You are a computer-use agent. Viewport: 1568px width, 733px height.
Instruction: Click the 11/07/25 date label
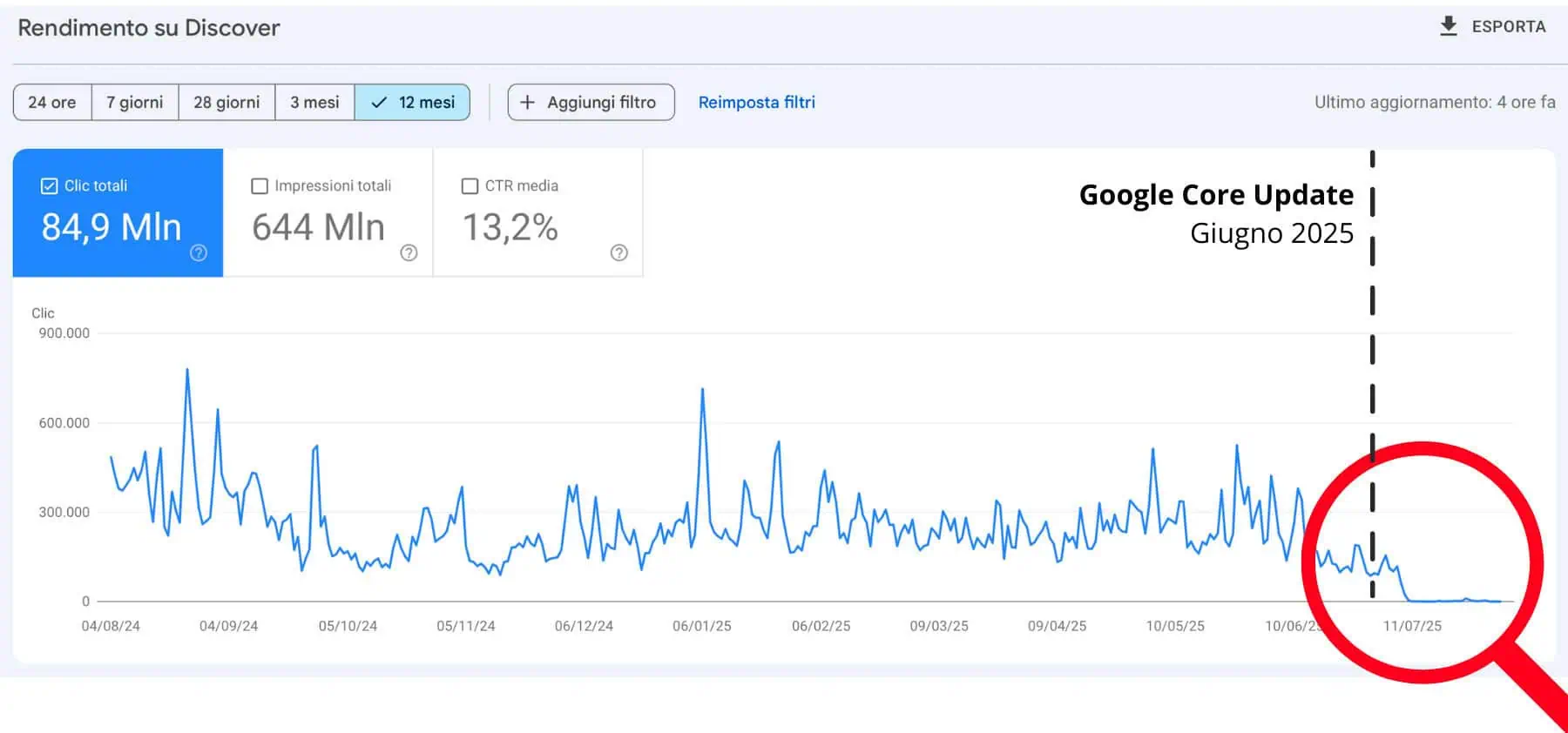[1412, 626]
